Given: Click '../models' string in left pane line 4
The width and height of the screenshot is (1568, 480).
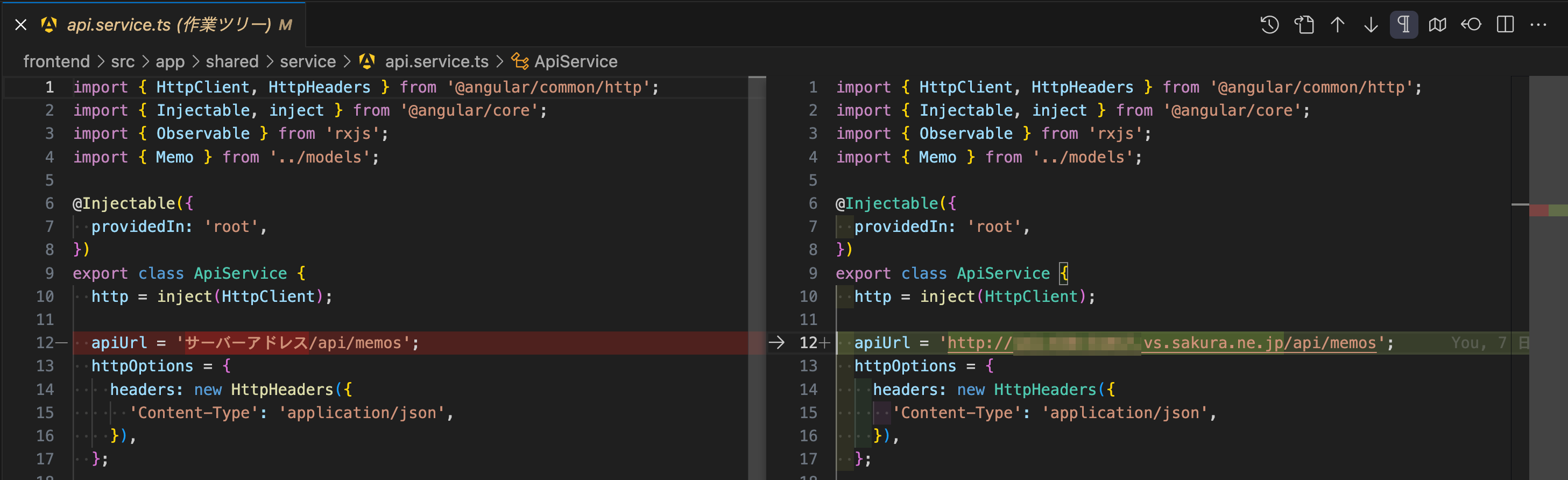Looking at the screenshot, I should 320,158.
